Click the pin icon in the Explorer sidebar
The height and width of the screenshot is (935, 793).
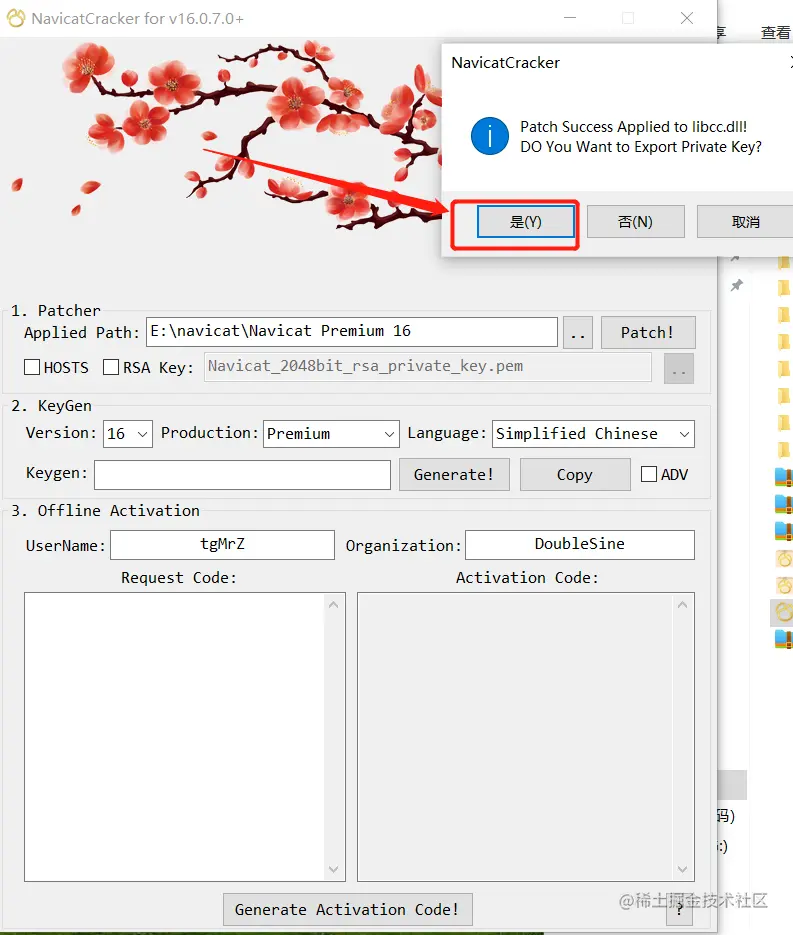pyautogui.click(x=737, y=285)
